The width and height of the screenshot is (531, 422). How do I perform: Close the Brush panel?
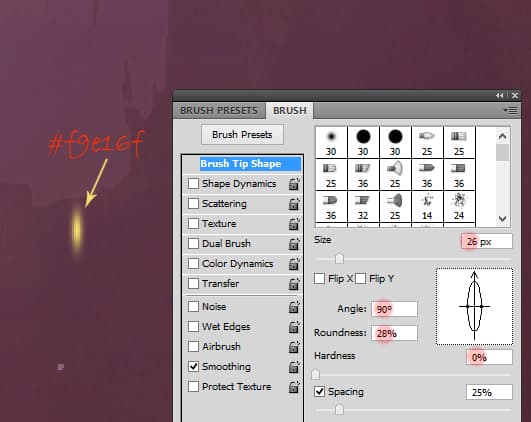click(515, 96)
